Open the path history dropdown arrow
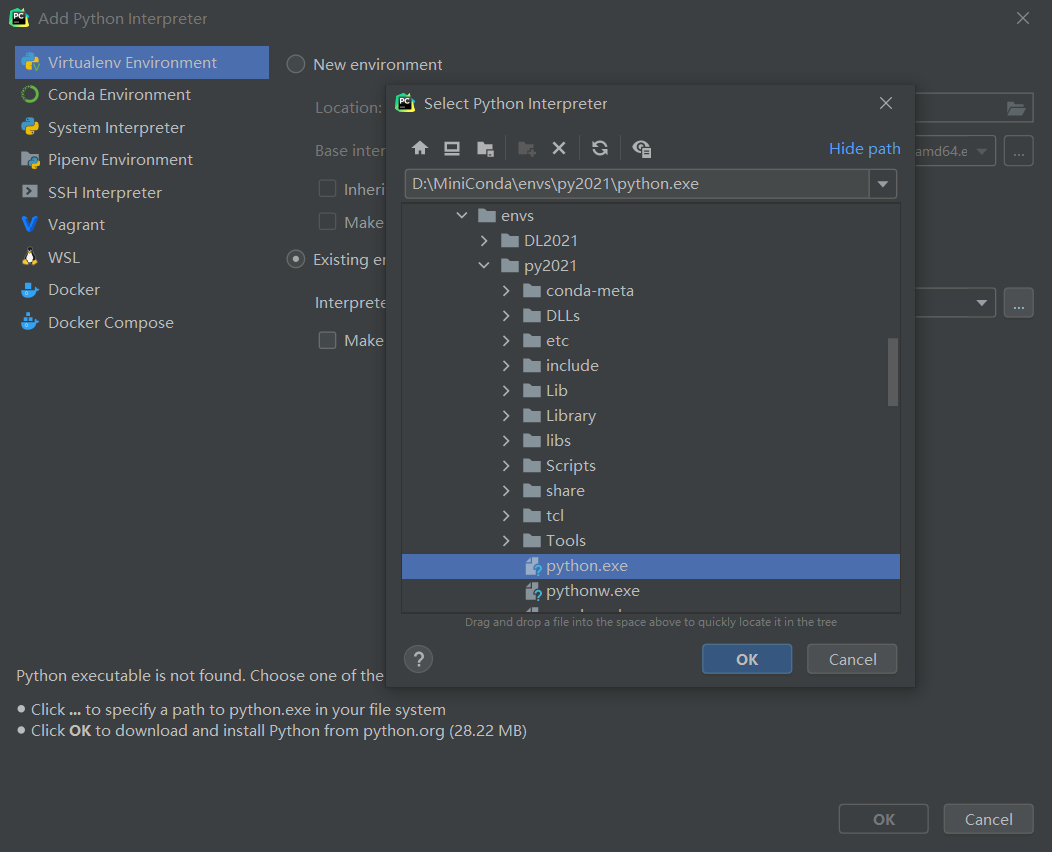Image resolution: width=1052 pixels, height=852 pixels. tap(883, 184)
